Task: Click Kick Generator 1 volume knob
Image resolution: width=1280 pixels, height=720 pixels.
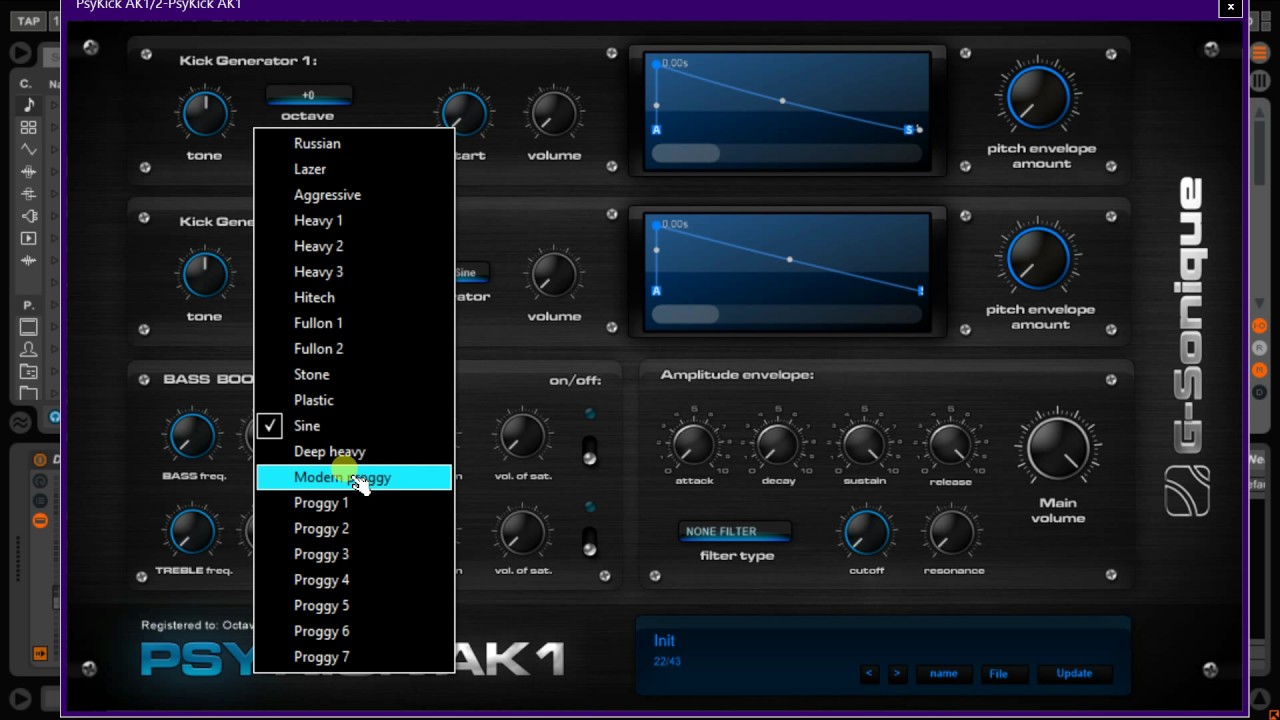Action: click(x=554, y=113)
